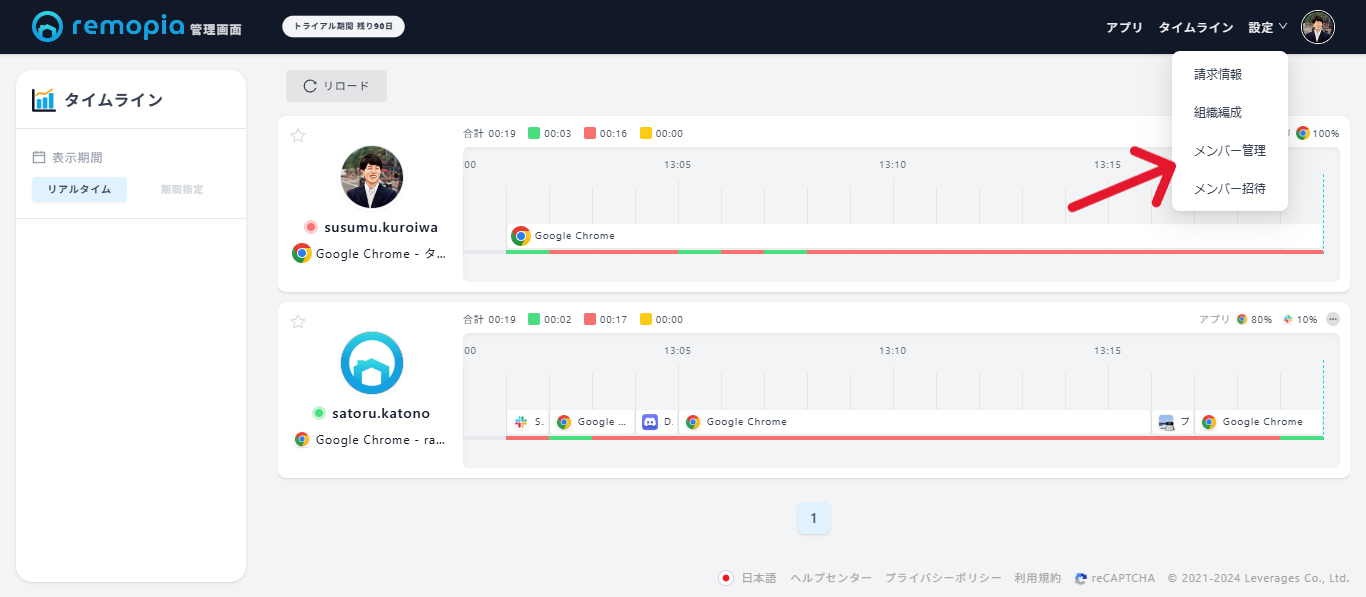1366x597 pixels.
Task: Open the 利用規約 link
Action: [x=1037, y=578]
